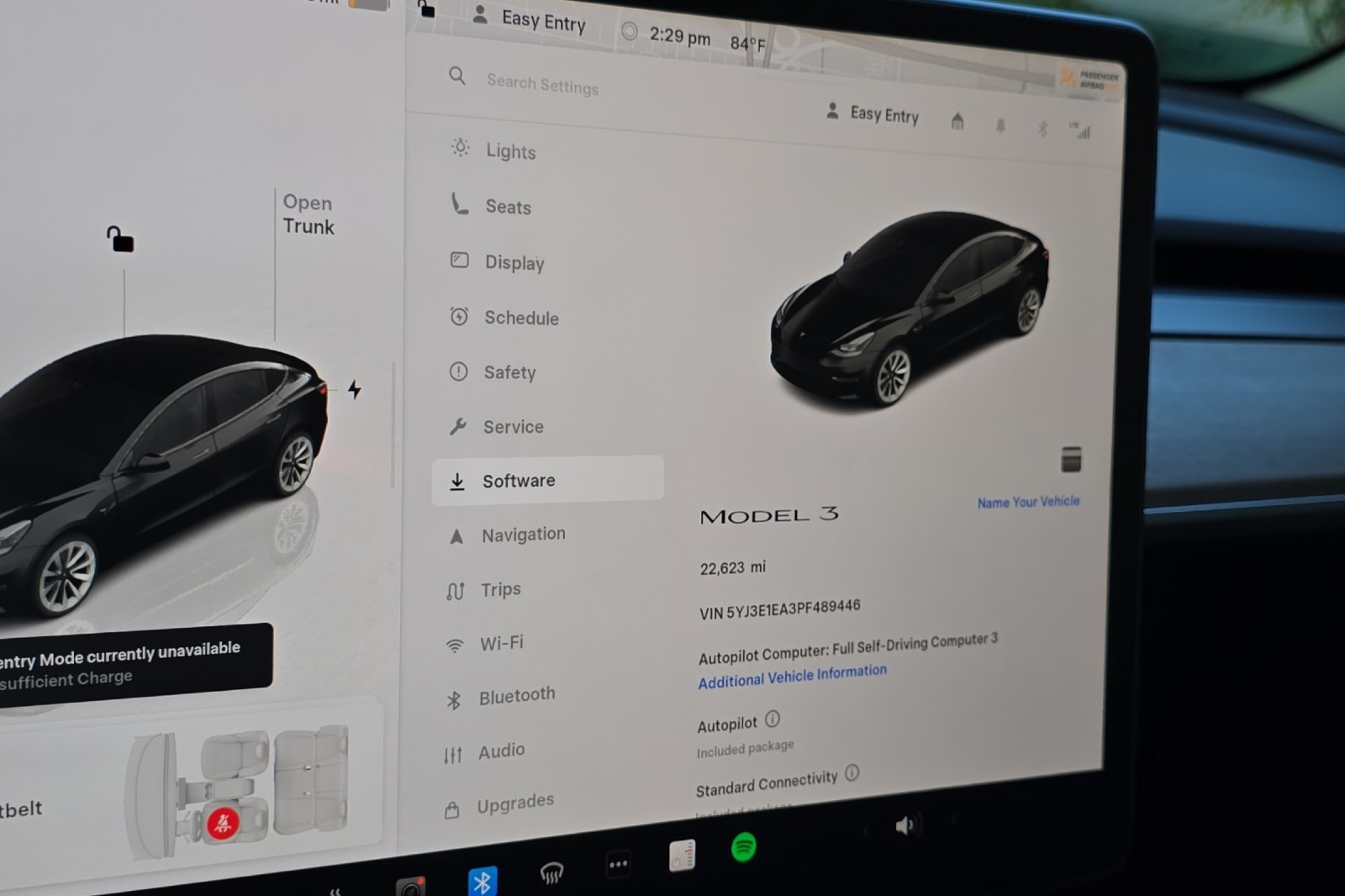Tap the door unlock padlock icon
The height and width of the screenshot is (896, 1345).
click(x=120, y=239)
